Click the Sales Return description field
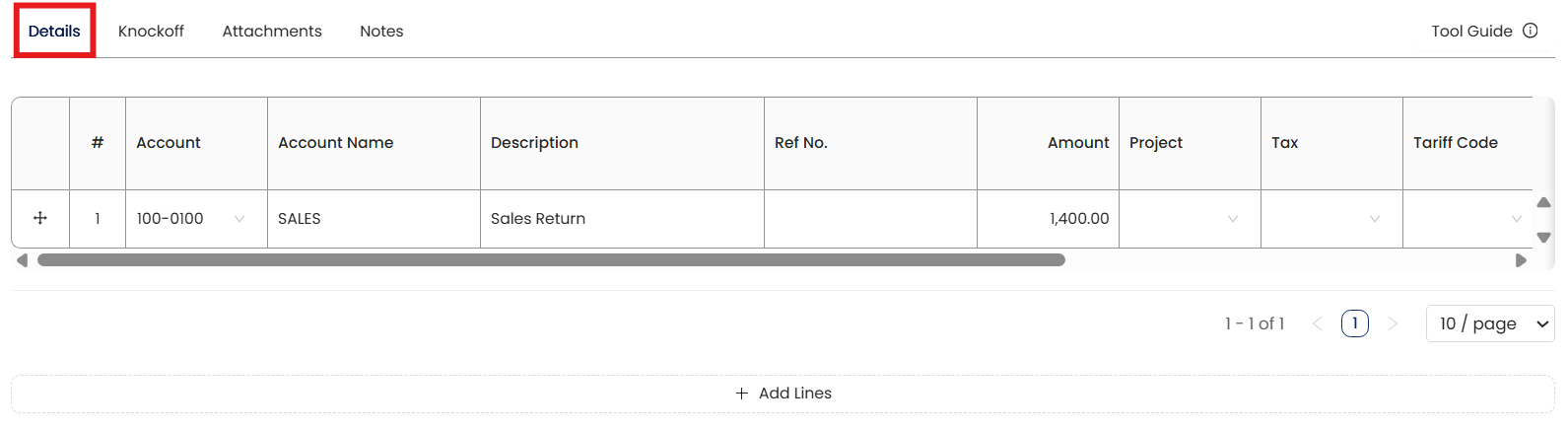 tap(621, 219)
